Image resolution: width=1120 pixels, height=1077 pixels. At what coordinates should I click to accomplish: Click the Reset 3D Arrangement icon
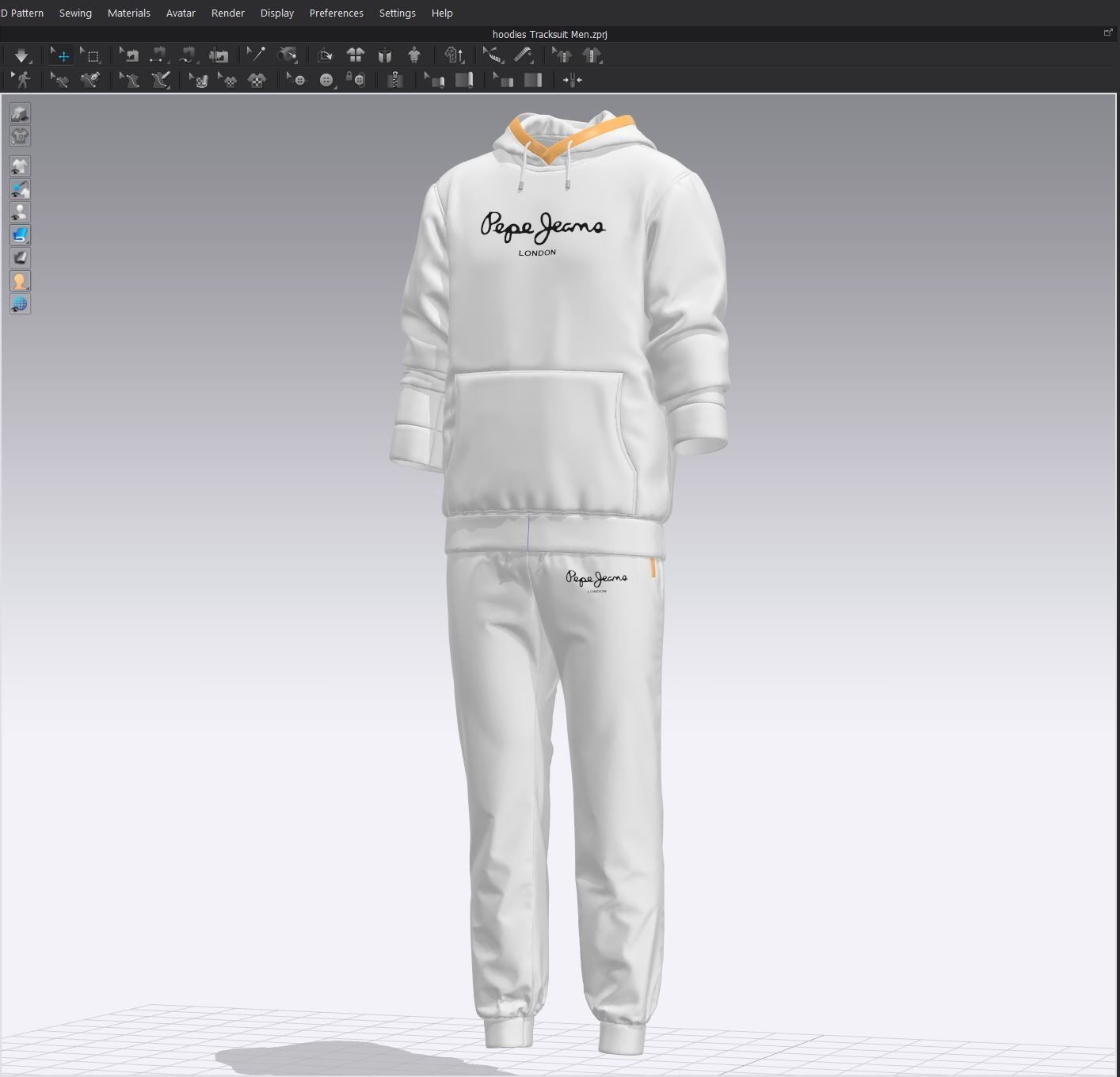[385, 55]
